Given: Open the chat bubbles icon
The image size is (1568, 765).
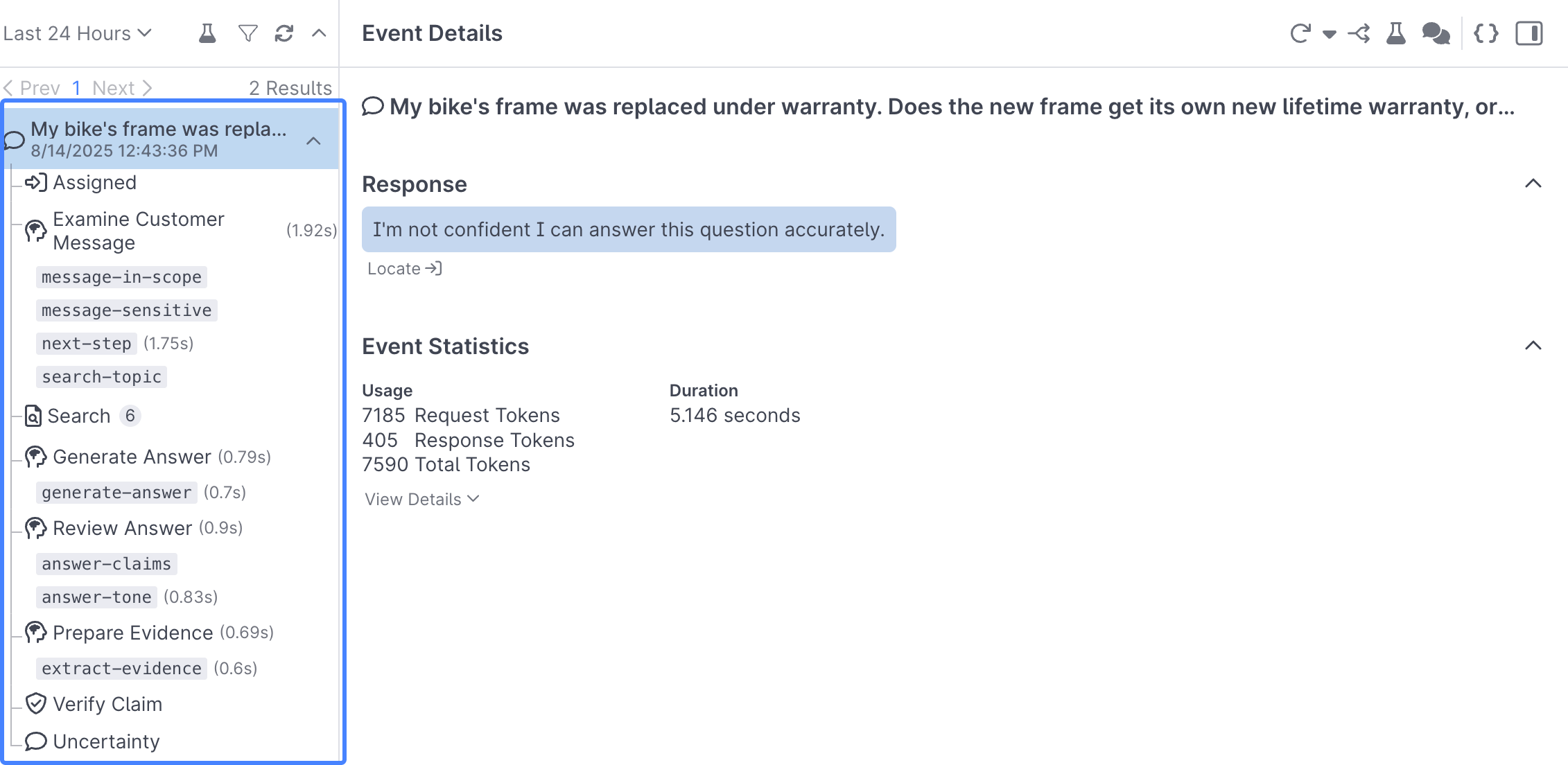Looking at the screenshot, I should [1436, 33].
